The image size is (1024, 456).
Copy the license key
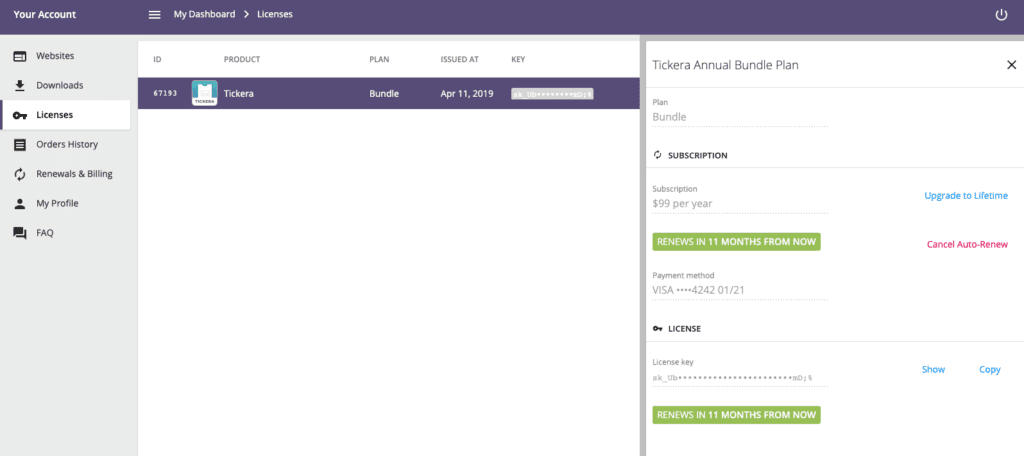pos(989,370)
